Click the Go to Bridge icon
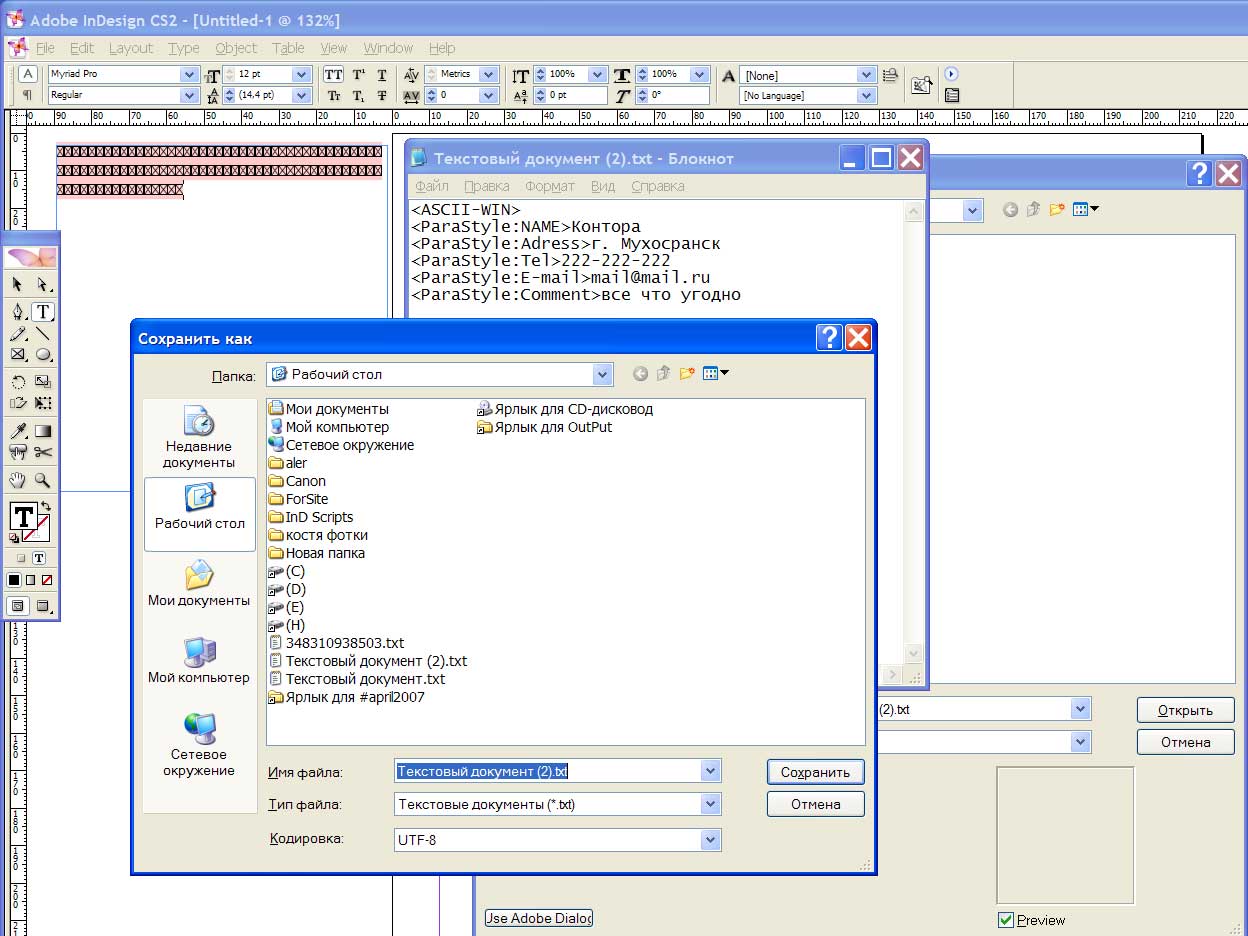 tap(921, 86)
